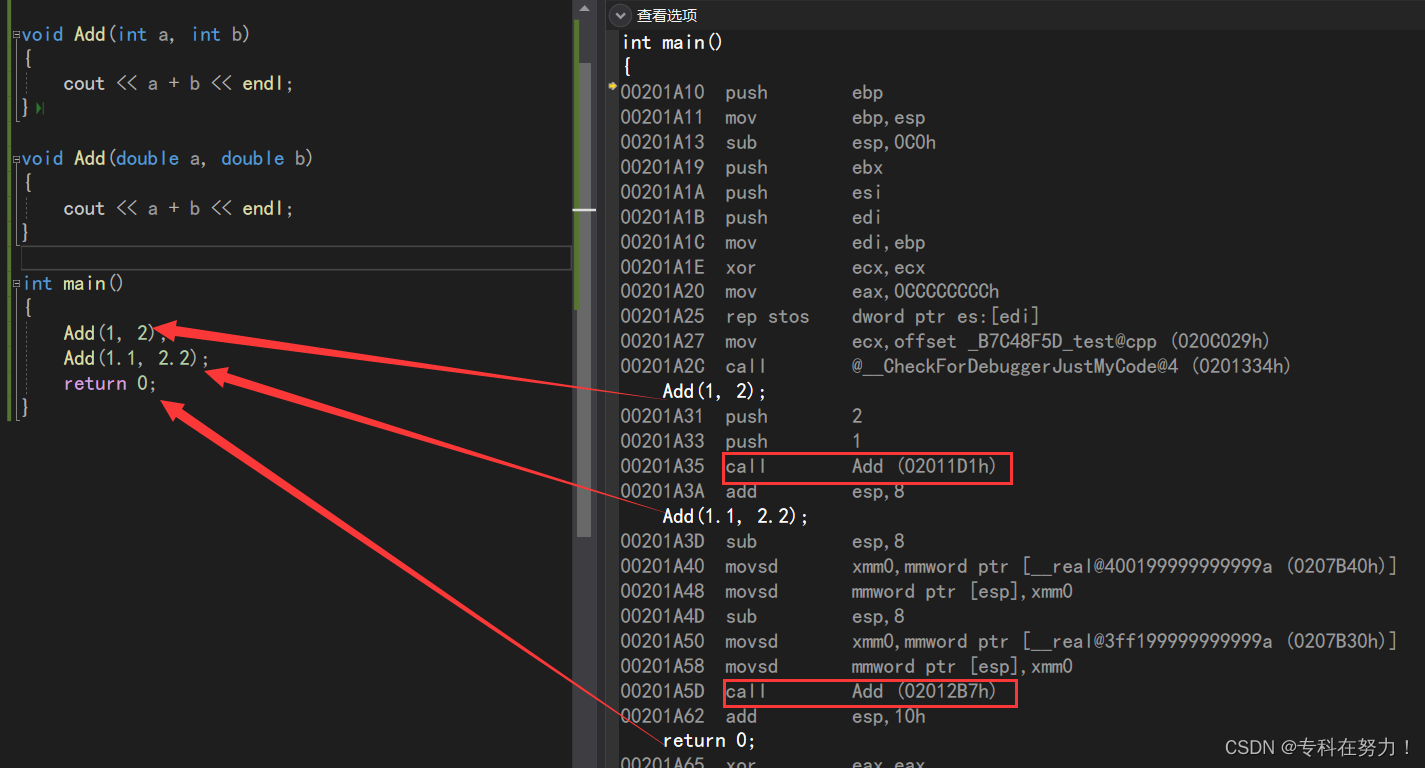
Task: Click disassembly line 00201A48 movsd [esp],xmm0
Action: pos(847,592)
